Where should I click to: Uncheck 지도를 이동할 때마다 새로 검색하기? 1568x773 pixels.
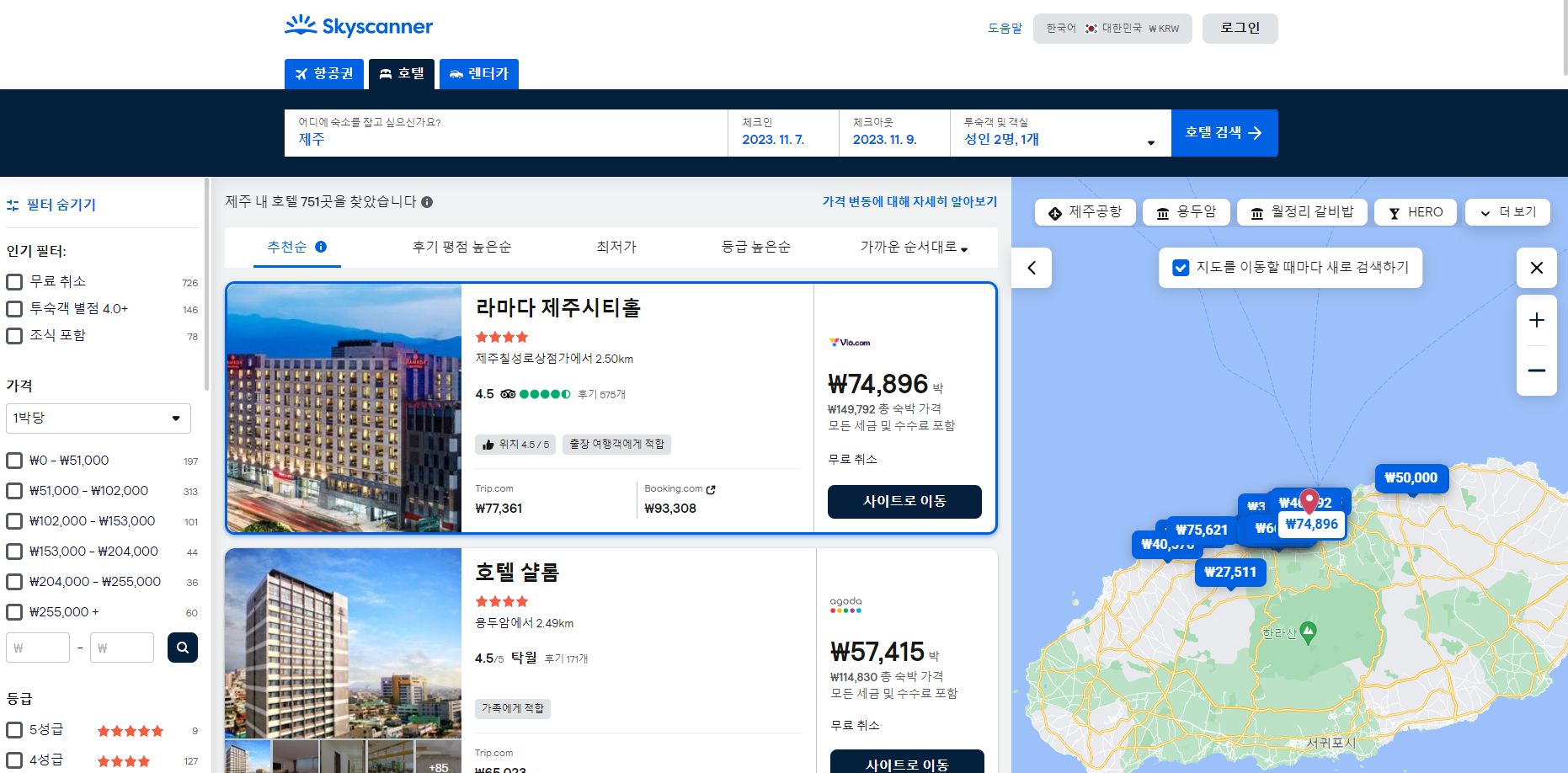(x=1181, y=268)
